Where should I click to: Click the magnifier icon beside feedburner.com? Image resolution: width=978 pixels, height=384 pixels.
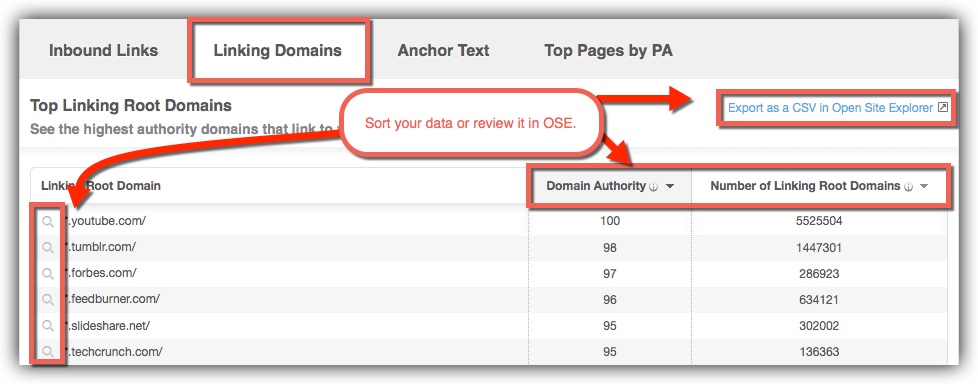pos(47,300)
